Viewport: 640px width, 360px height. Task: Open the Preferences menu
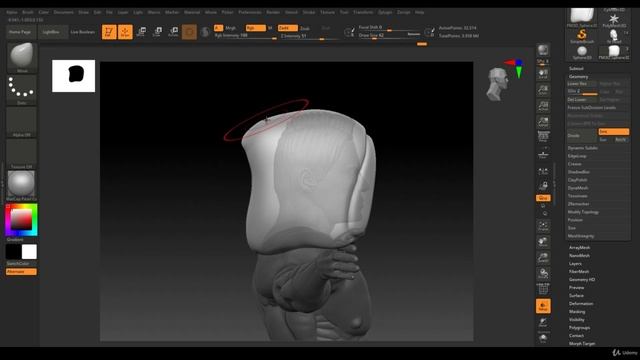click(x=250, y=12)
